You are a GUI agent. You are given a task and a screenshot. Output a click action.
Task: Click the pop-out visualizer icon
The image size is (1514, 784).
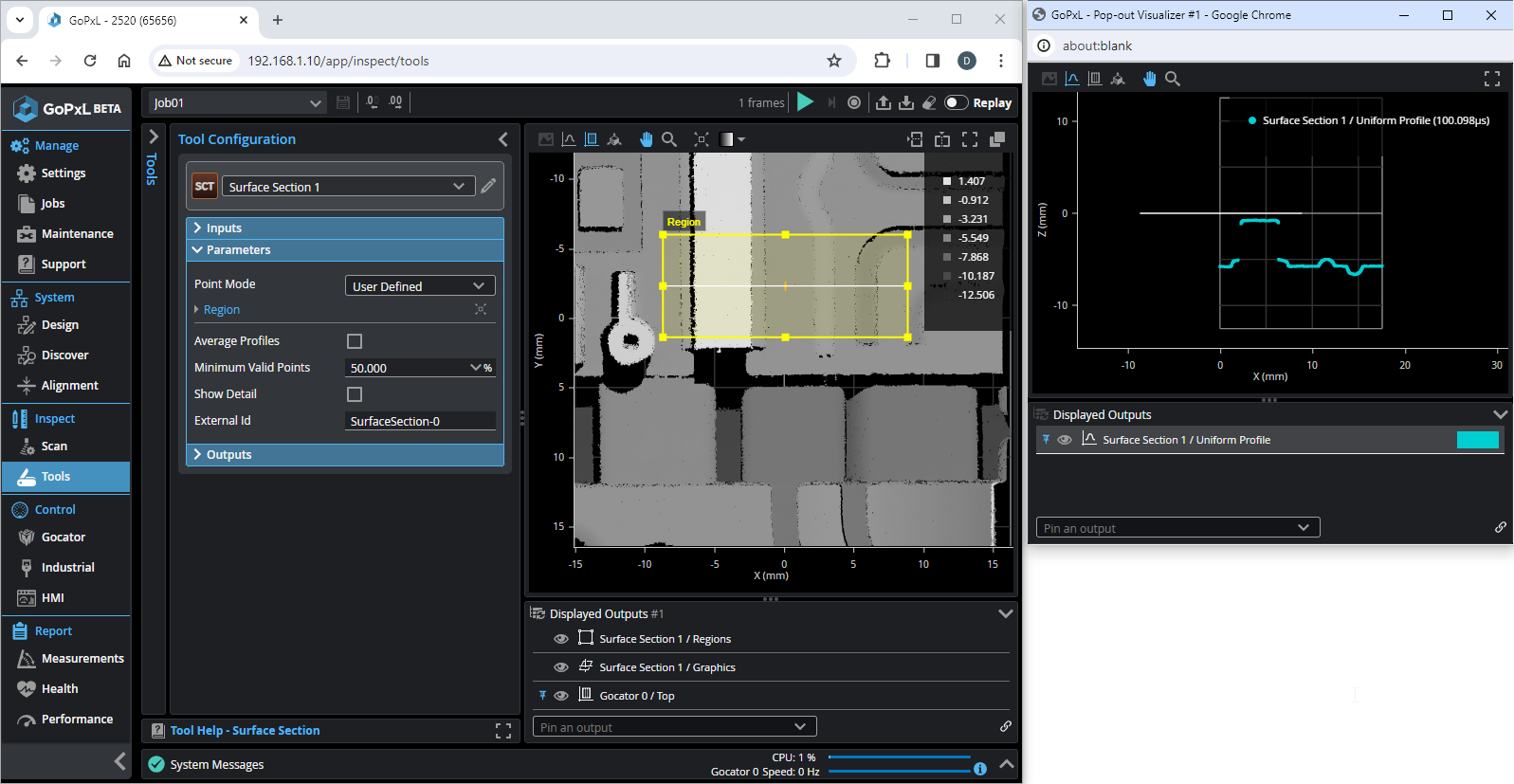(997, 139)
